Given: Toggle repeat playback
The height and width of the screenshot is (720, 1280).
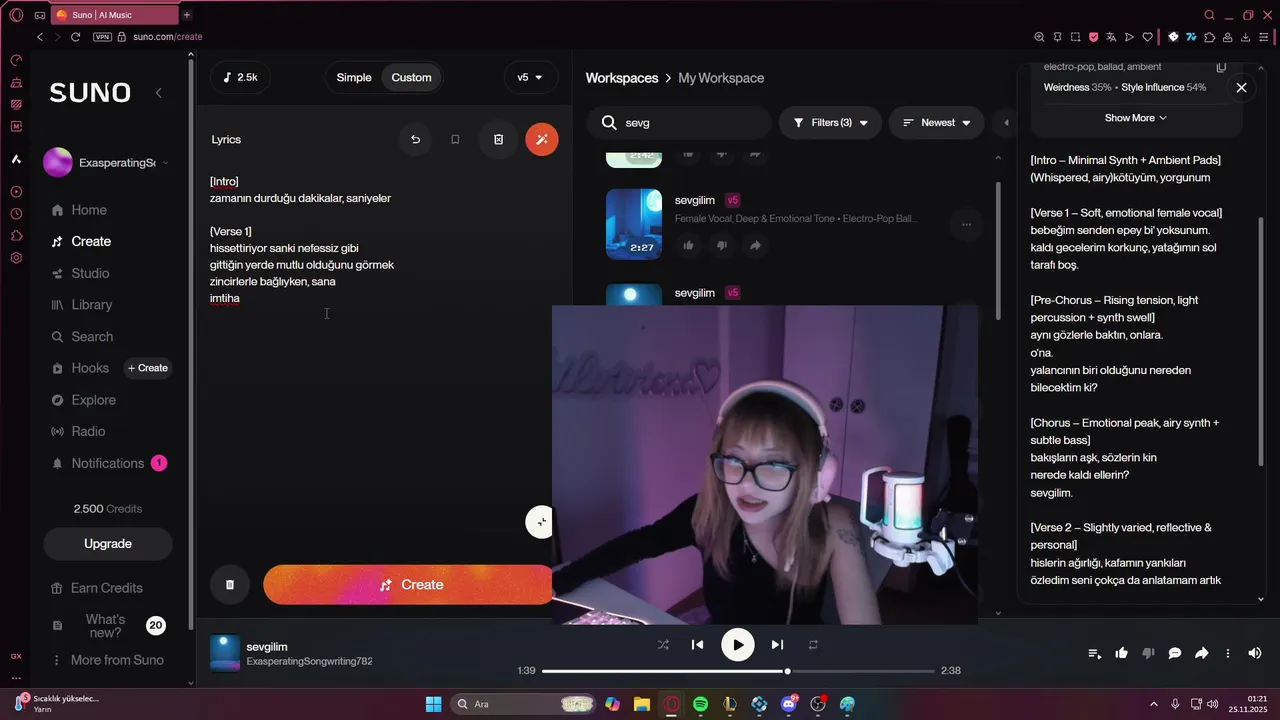Looking at the screenshot, I should click(813, 645).
